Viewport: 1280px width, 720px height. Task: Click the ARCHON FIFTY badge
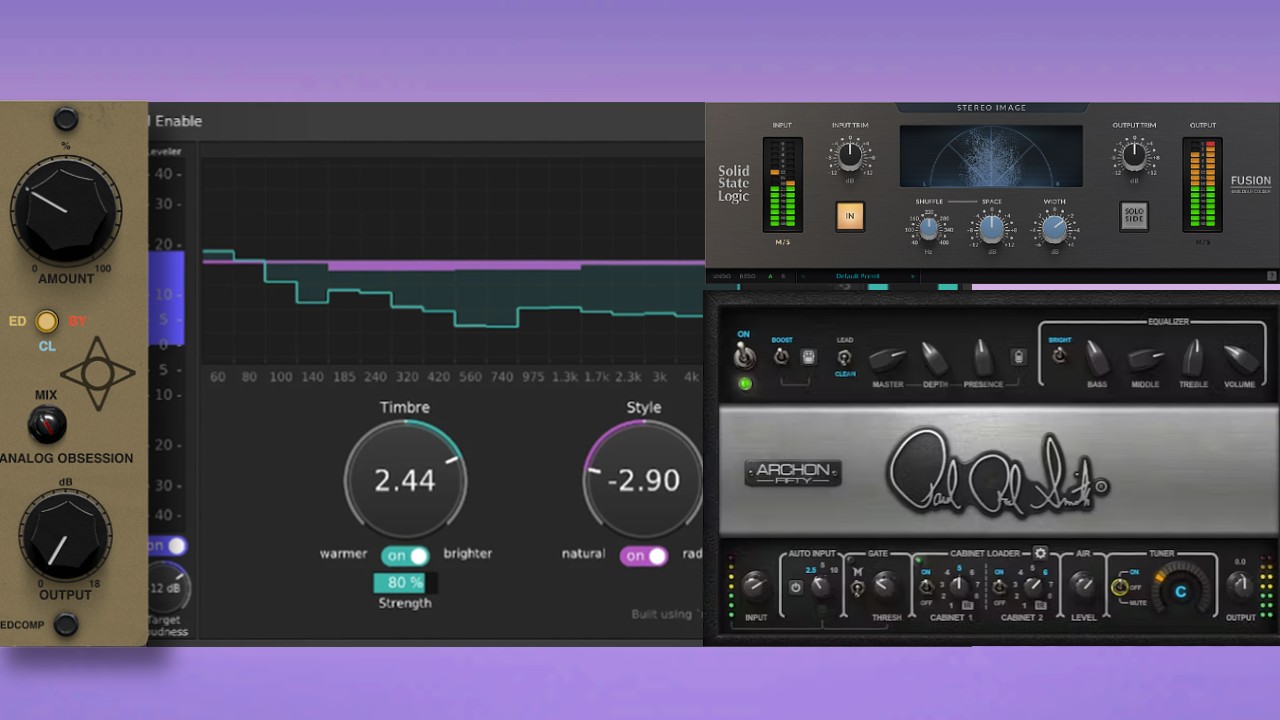(793, 473)
